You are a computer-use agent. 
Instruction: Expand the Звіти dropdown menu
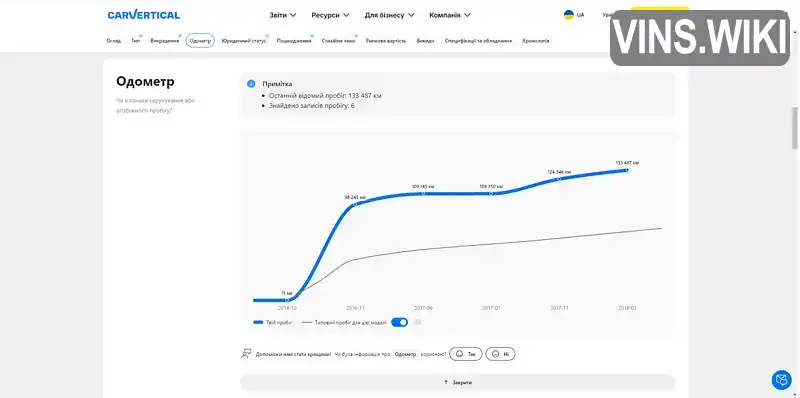pos(283,15)
